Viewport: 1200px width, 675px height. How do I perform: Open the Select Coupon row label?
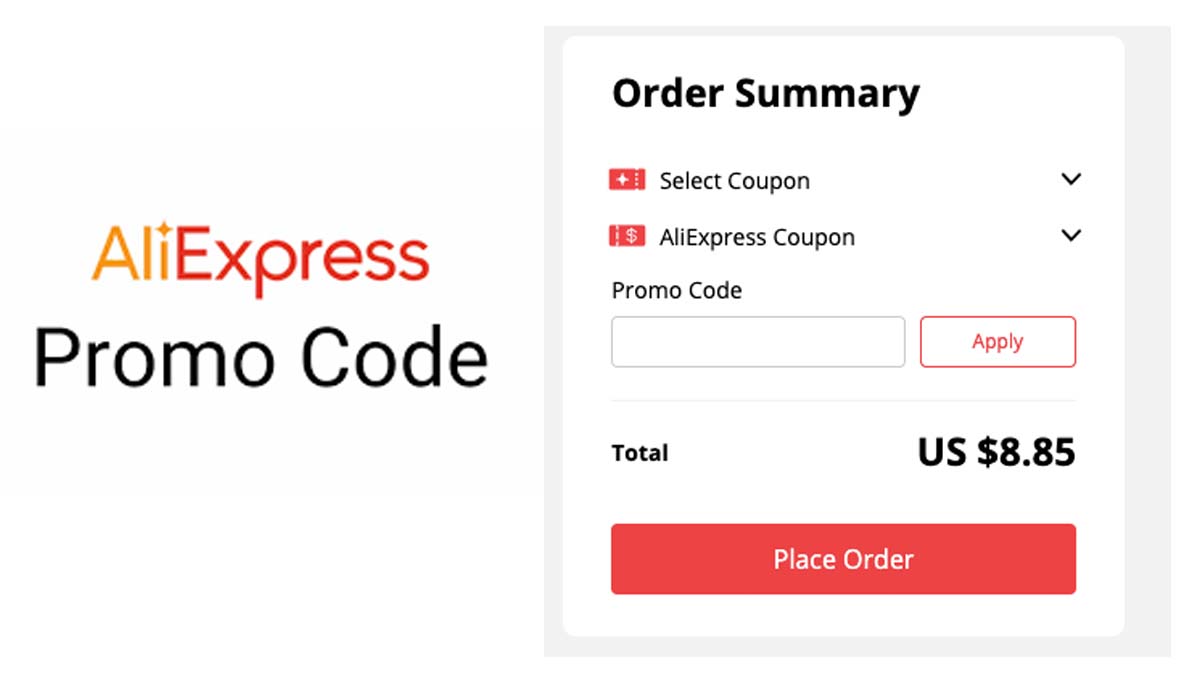734,181
